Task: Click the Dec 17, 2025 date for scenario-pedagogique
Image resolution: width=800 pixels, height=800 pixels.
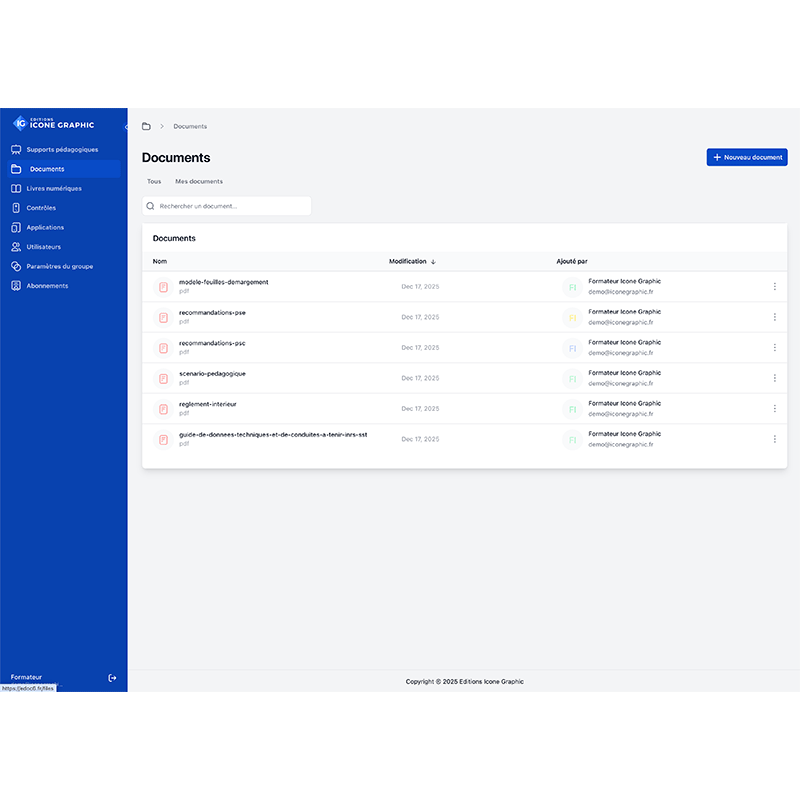Action: point(420,378)
